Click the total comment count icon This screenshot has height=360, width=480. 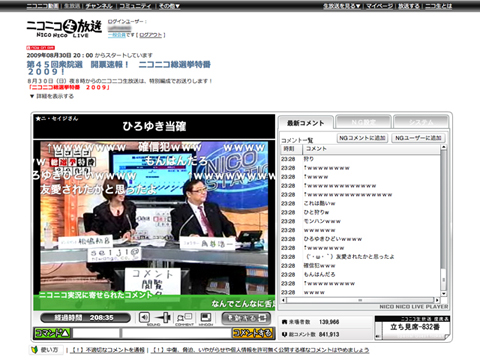click(284, 334)
